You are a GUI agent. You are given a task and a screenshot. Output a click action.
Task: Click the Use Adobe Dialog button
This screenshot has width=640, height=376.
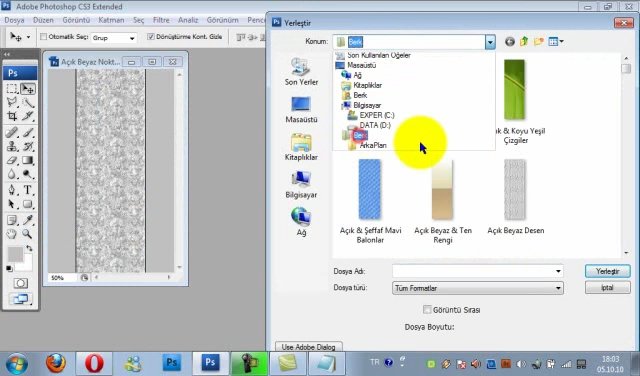pyautogui.click(x=309, y=347)
